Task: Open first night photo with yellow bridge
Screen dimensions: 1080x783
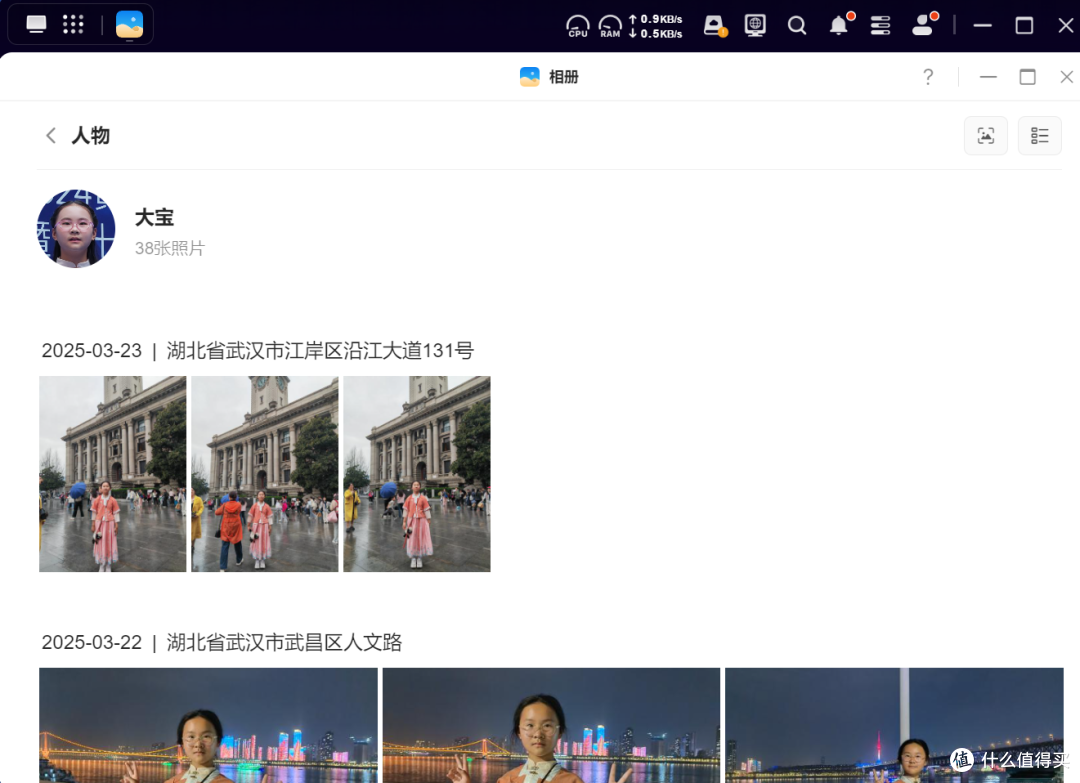Action: (x=208, y=725)
